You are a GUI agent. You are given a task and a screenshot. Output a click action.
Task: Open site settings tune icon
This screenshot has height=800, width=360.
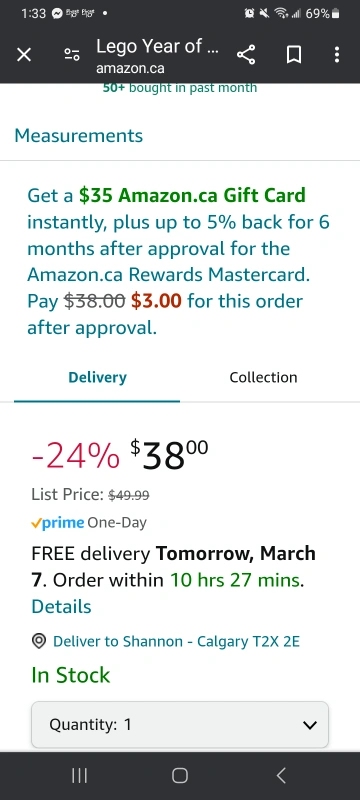pos(72,55)
